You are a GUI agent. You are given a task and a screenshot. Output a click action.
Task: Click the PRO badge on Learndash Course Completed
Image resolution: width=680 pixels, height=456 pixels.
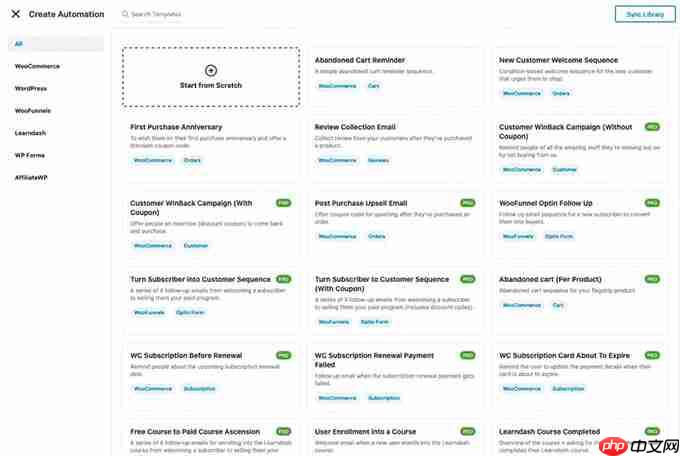coord(652,431)
